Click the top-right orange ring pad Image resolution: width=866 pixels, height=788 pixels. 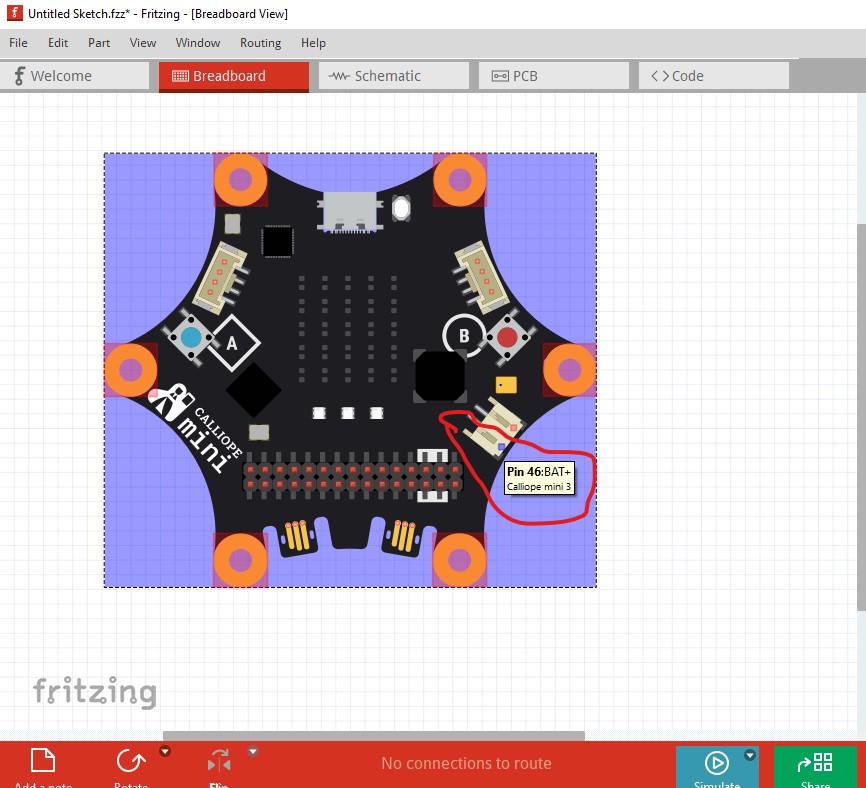pyautogui.click(x=460, y=179)
